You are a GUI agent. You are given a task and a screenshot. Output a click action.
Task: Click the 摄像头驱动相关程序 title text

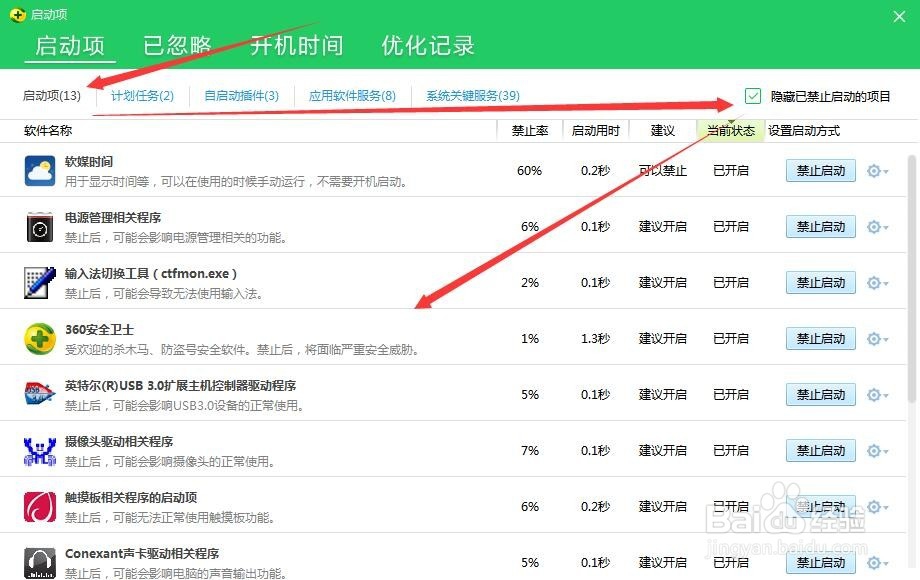pyautogui.click(x=119, y=442)
